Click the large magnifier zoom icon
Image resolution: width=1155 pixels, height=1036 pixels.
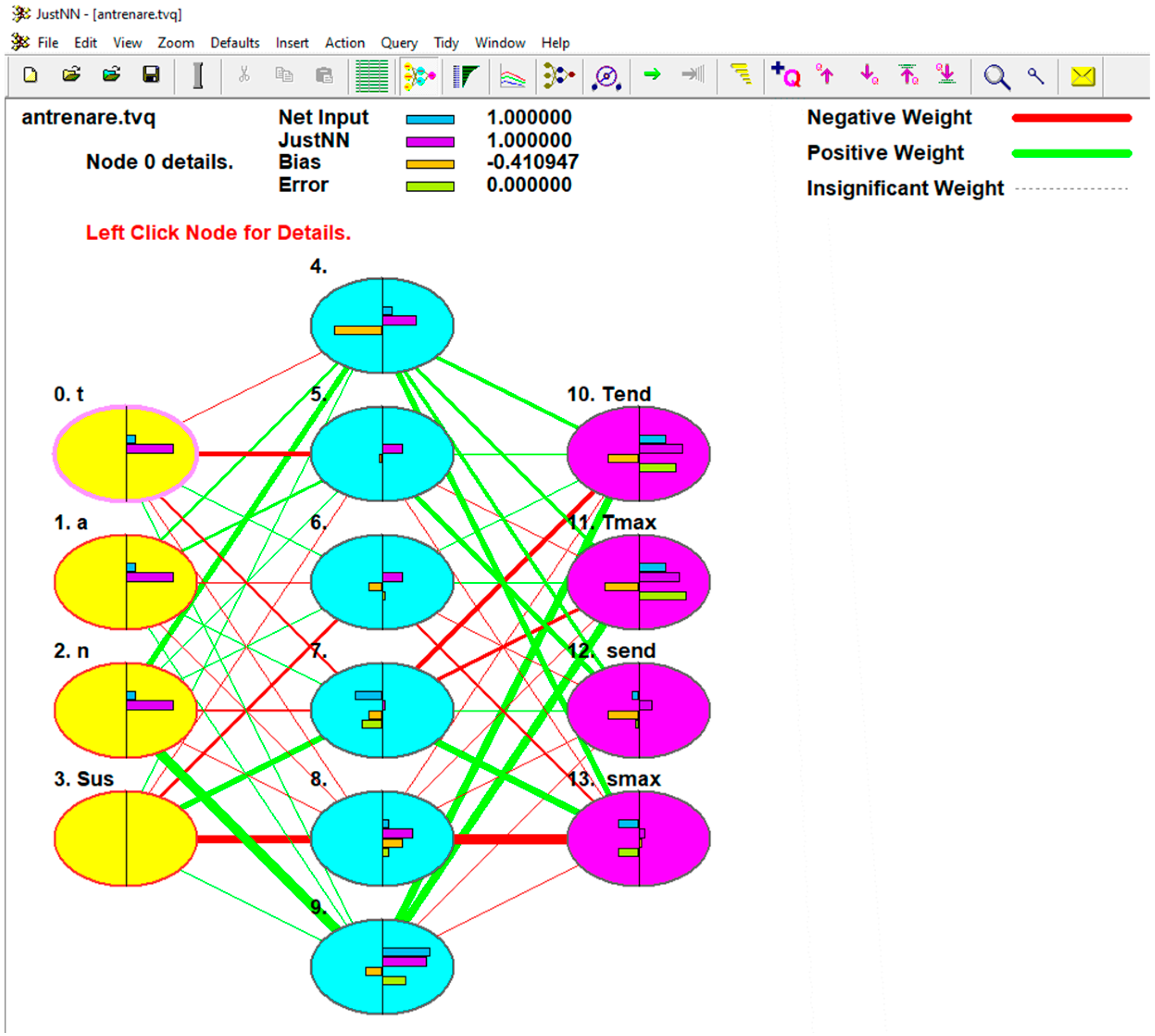(x=996, y=76)
